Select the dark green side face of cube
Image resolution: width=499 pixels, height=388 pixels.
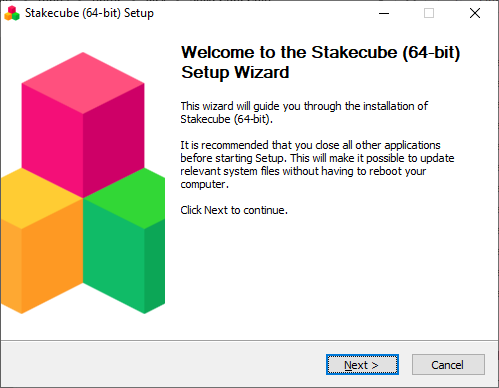pos(155,267)
